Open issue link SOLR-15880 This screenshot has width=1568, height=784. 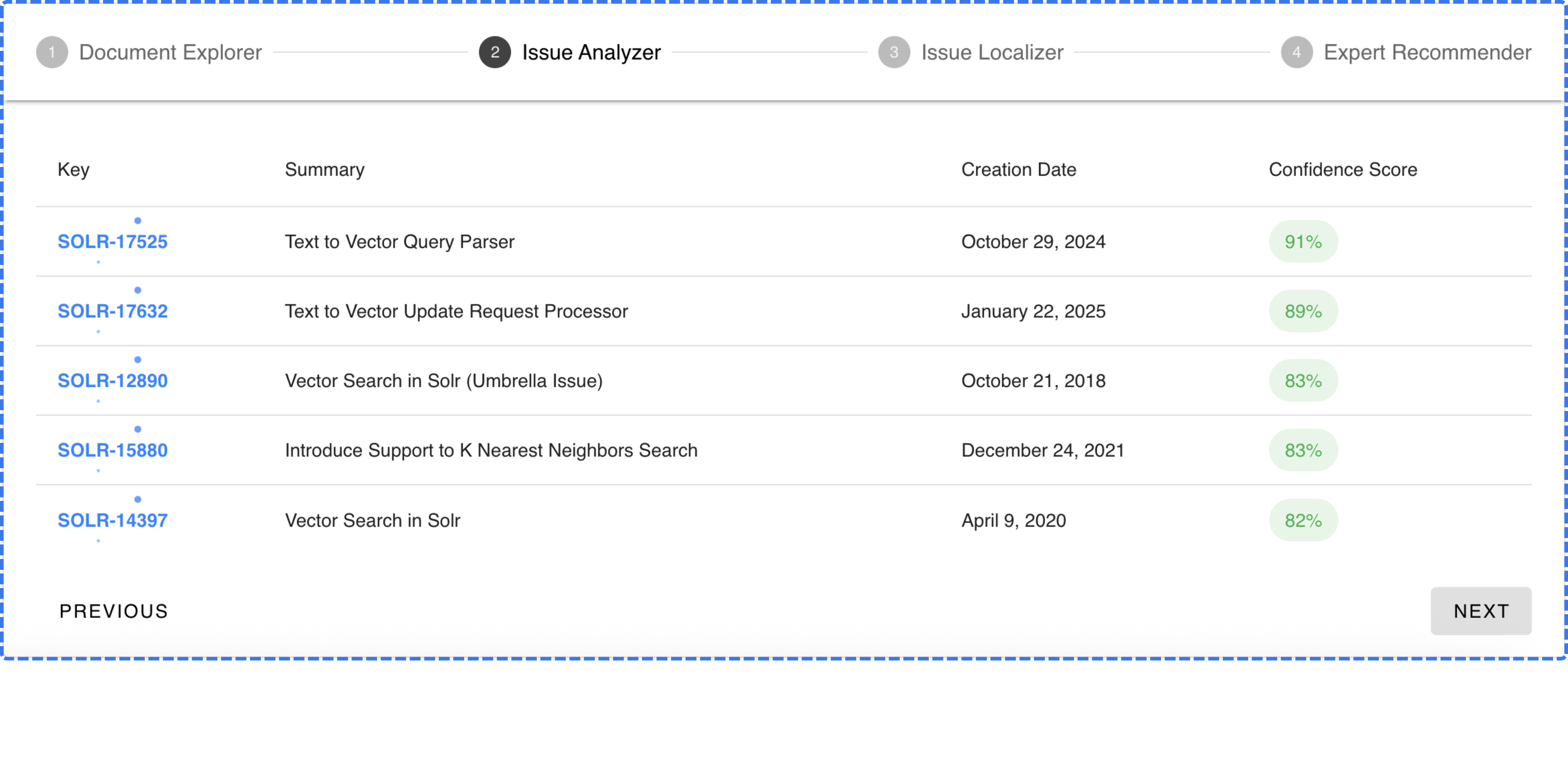(113, 450)
